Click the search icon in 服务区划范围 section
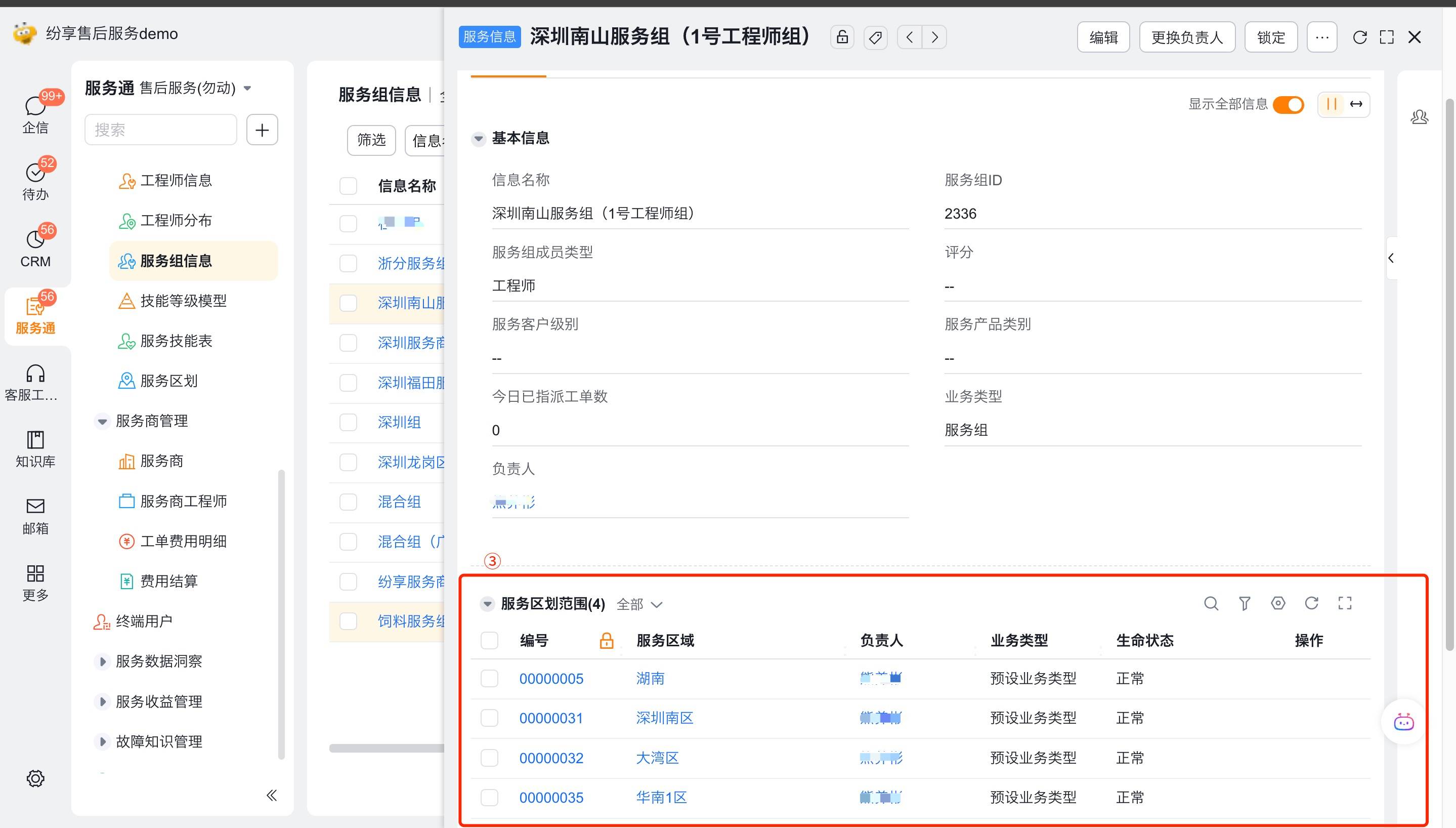 click(x=1211, y=603)
